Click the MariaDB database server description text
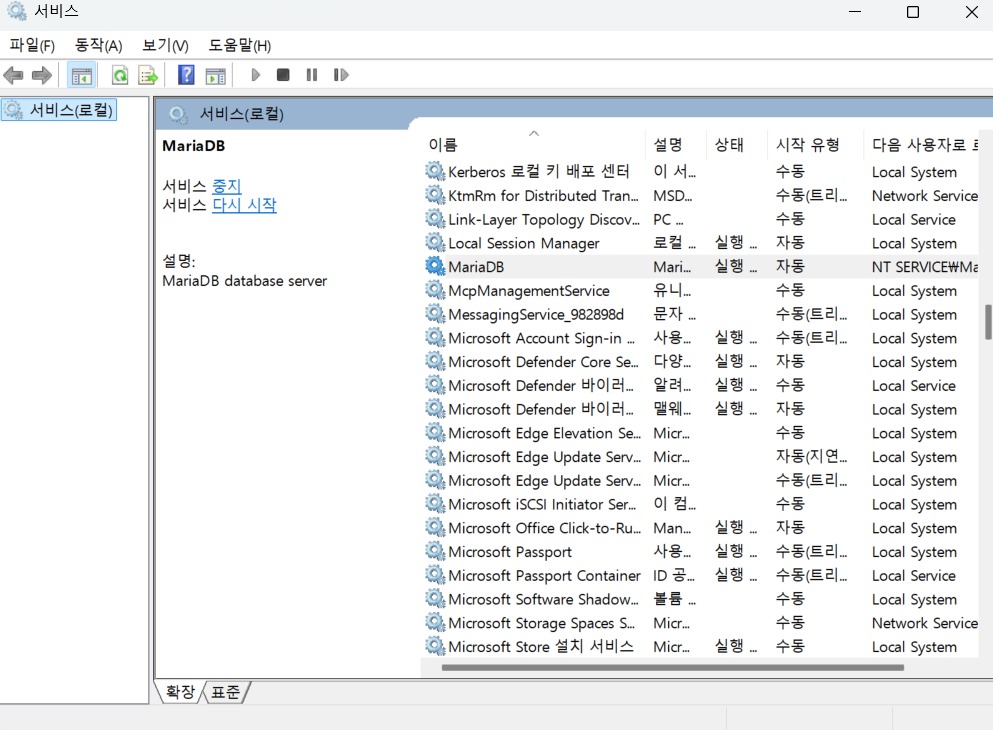This screenshot has height=730, width=993. click(244, 280)
